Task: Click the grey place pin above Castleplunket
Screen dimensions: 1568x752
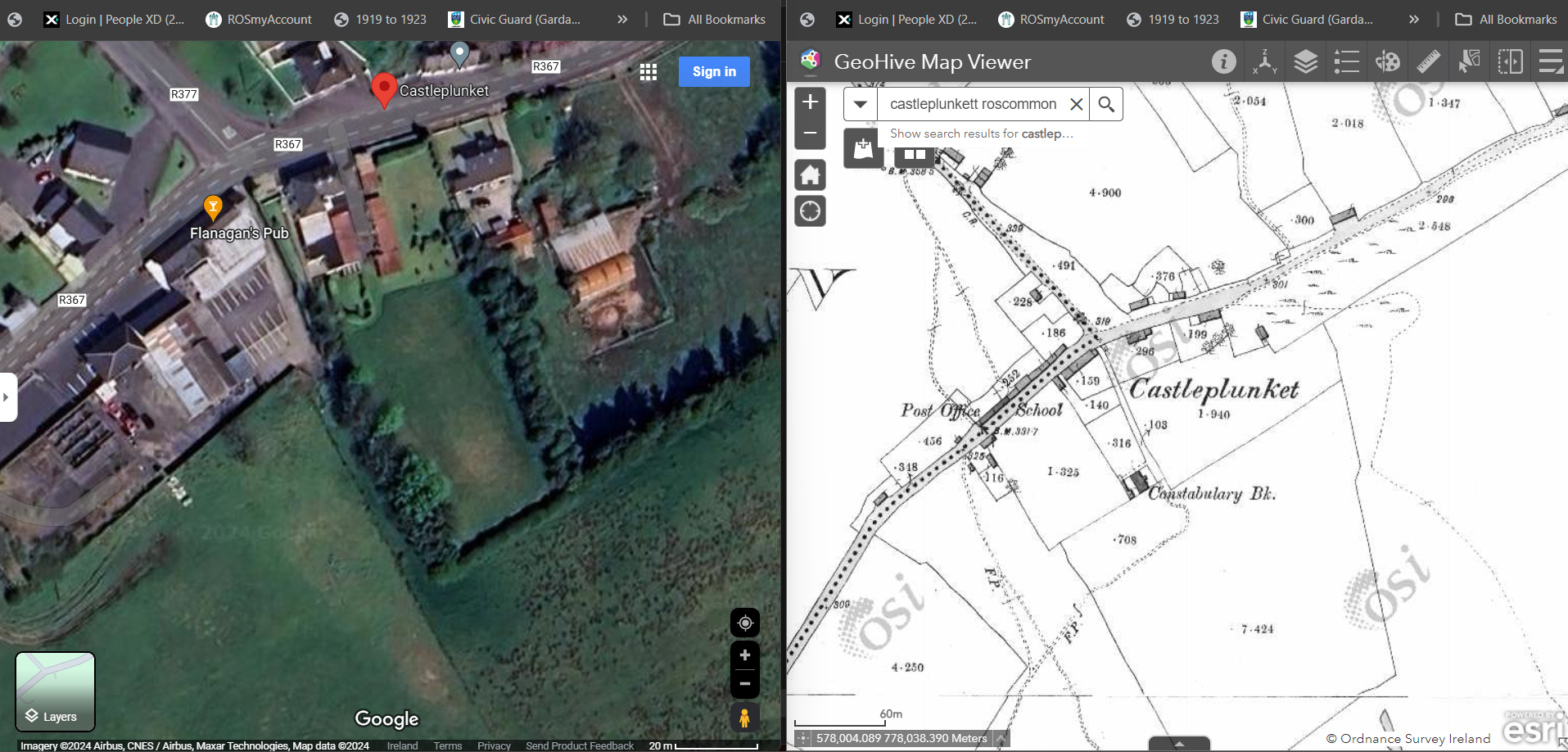Action: (460, 54)
